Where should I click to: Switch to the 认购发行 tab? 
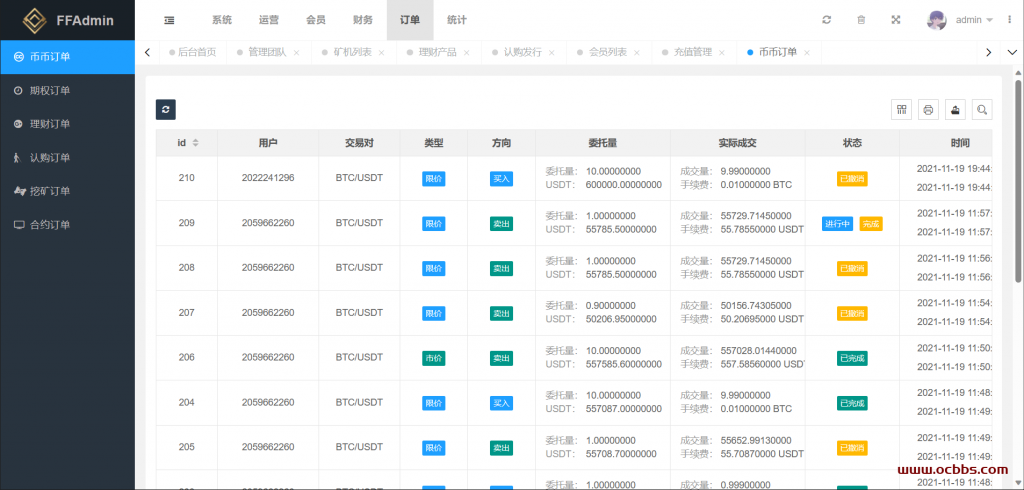pos(522,52)
